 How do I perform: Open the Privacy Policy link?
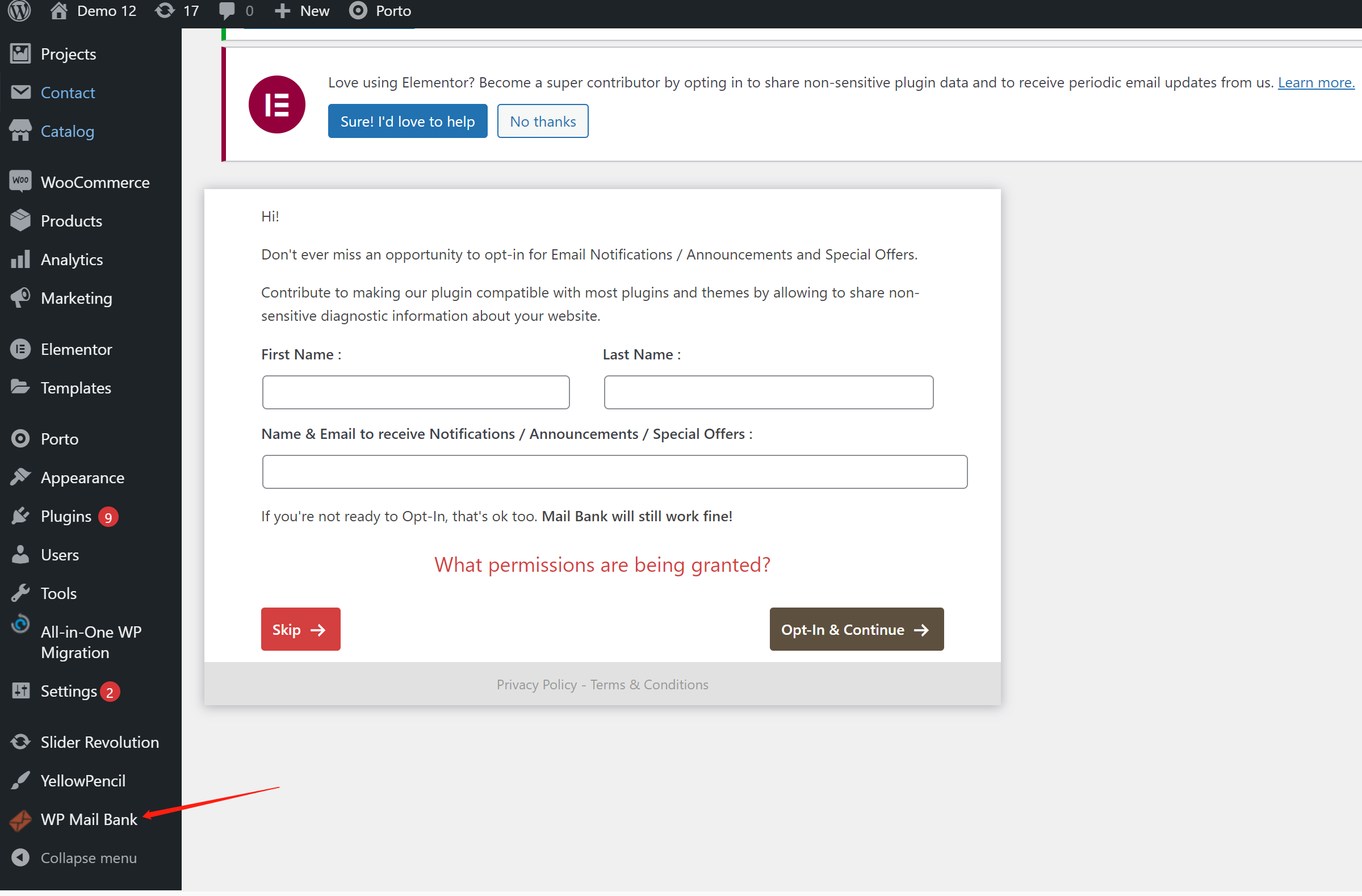click(536, 684)
